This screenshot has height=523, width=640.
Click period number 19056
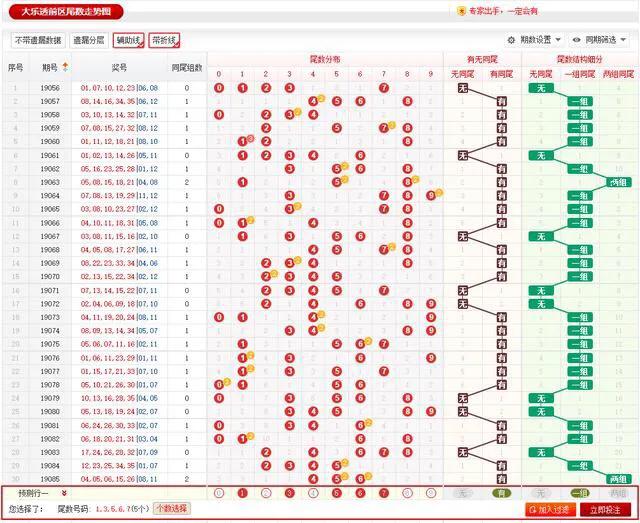coord(50,88)
